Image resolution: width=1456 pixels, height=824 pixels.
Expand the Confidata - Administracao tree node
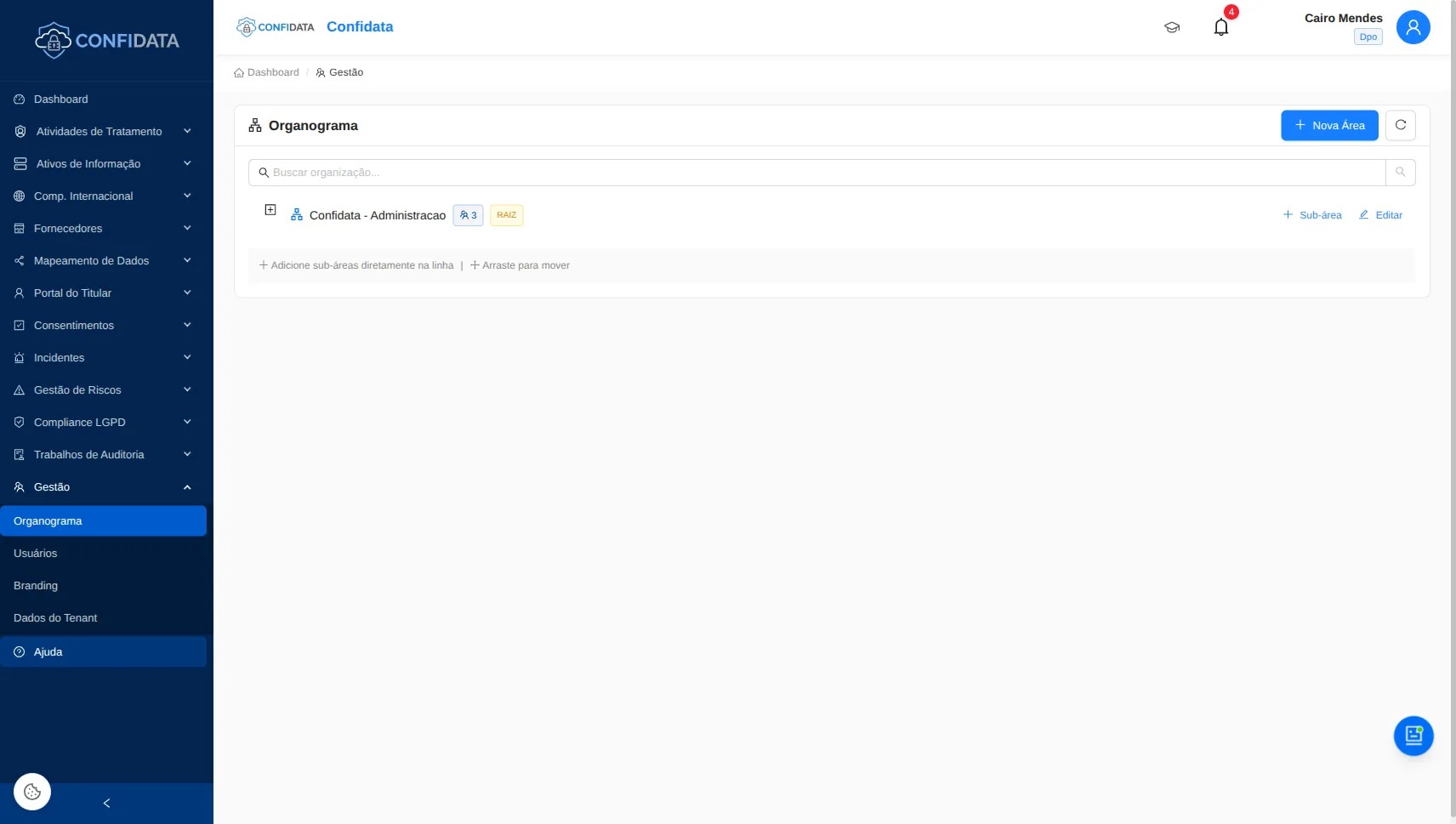pos(270,209)
